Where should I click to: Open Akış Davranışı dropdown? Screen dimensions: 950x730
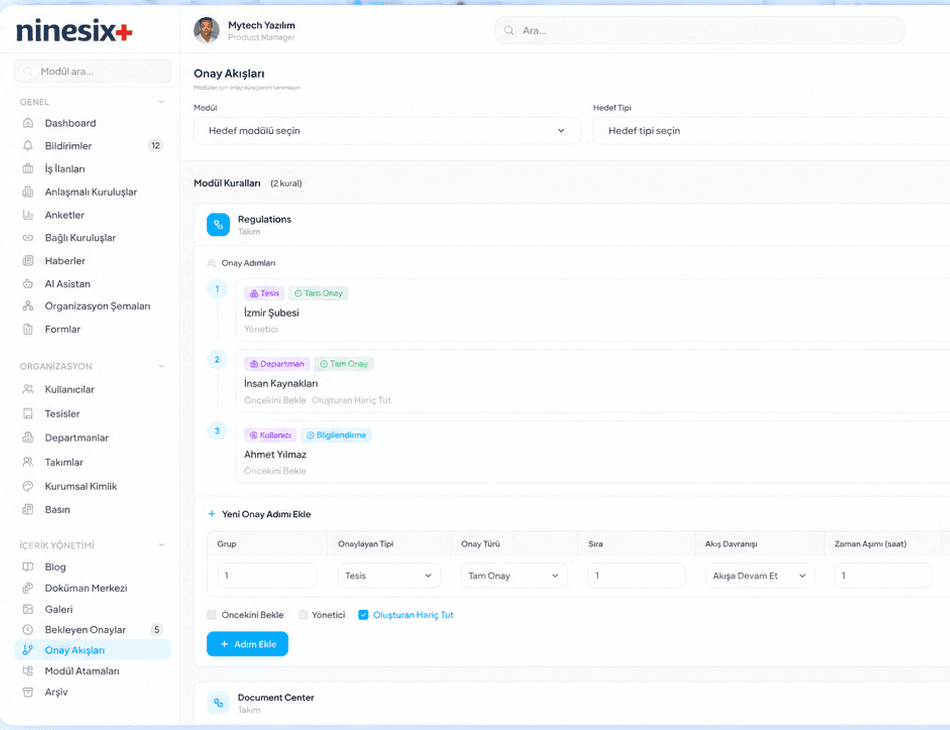(x=760, y=576)
